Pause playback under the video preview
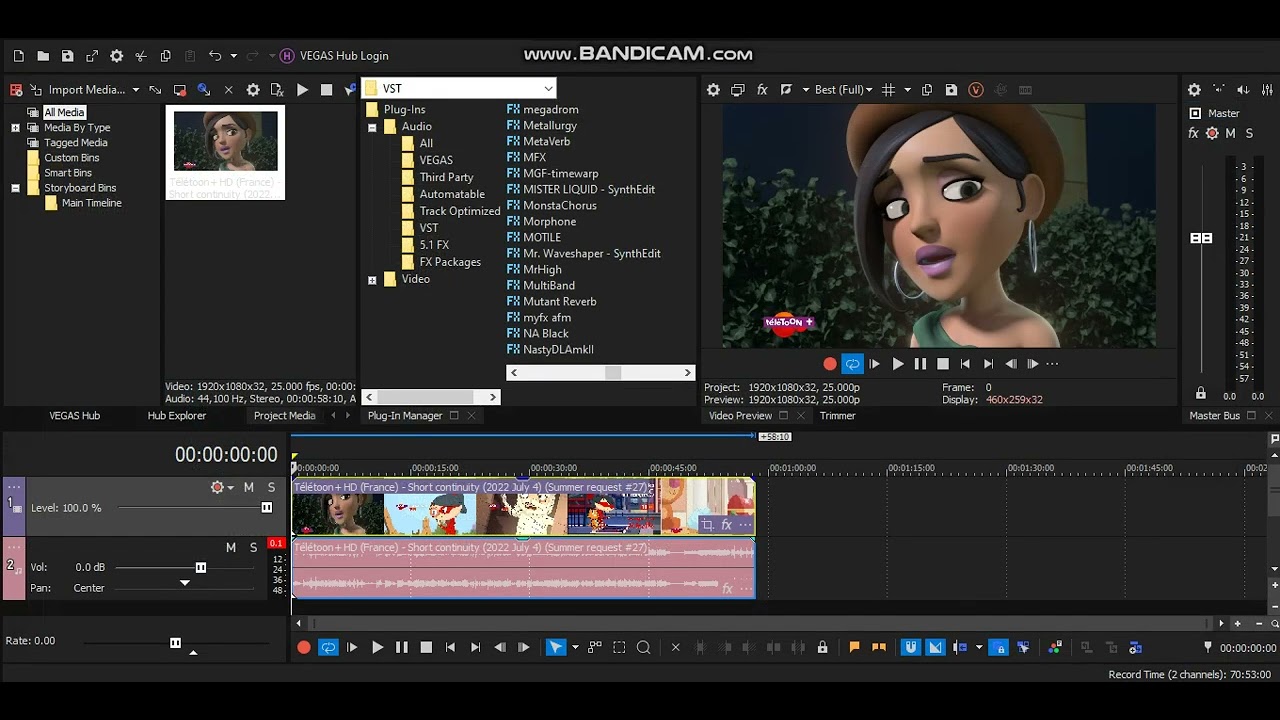The height and width of the screenshot is (720, 1280). pos(920,364)
